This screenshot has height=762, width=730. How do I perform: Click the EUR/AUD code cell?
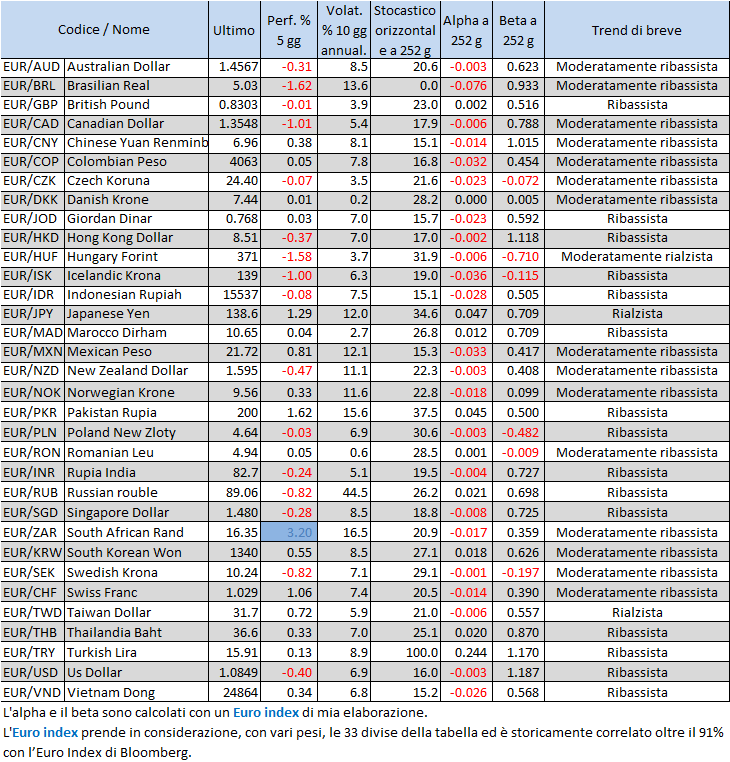pyautogui.click(x=33, y=67)
